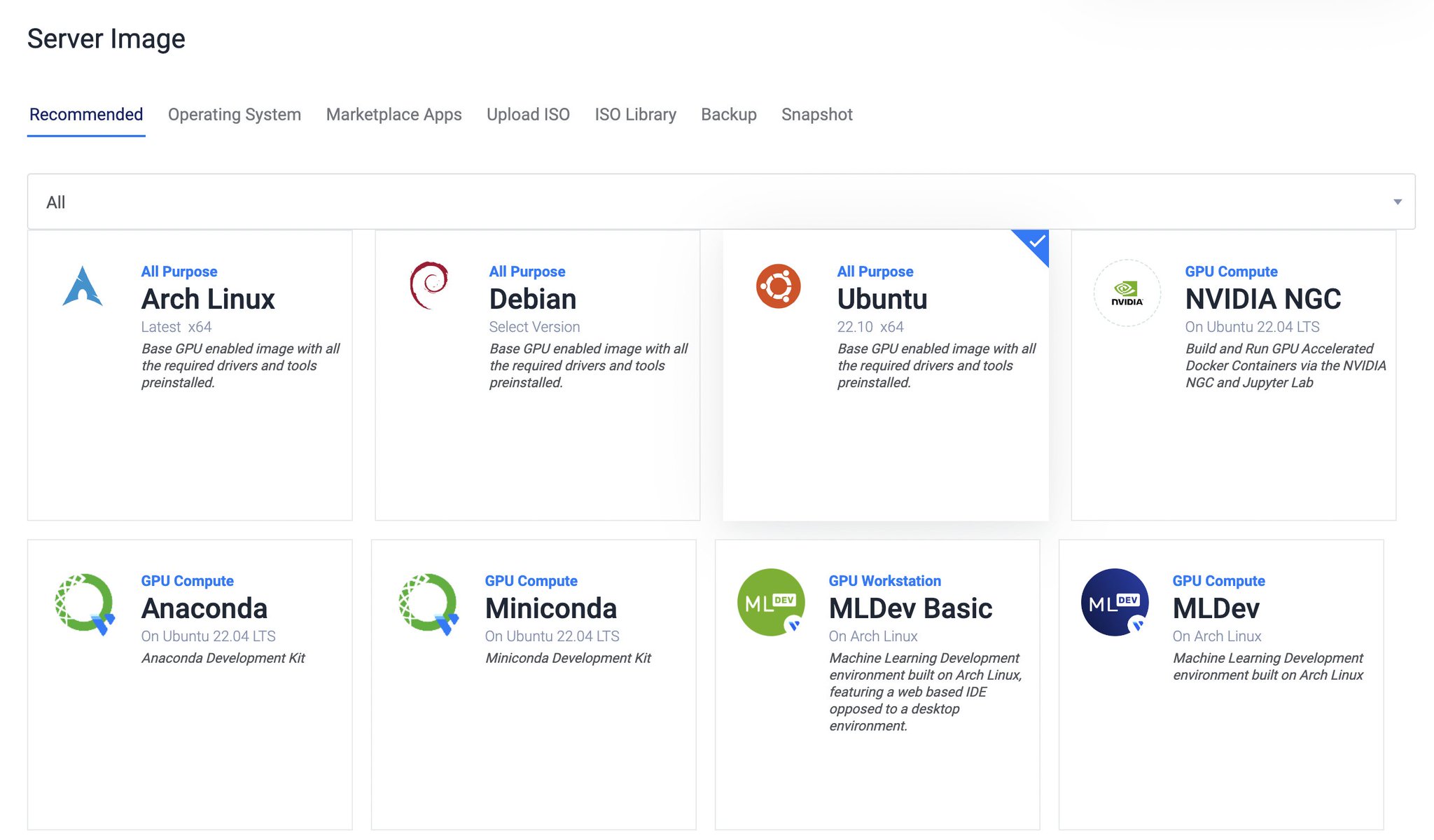
Task: Click the dark blue MLDev logo
Action: [x=1115, y=602]
